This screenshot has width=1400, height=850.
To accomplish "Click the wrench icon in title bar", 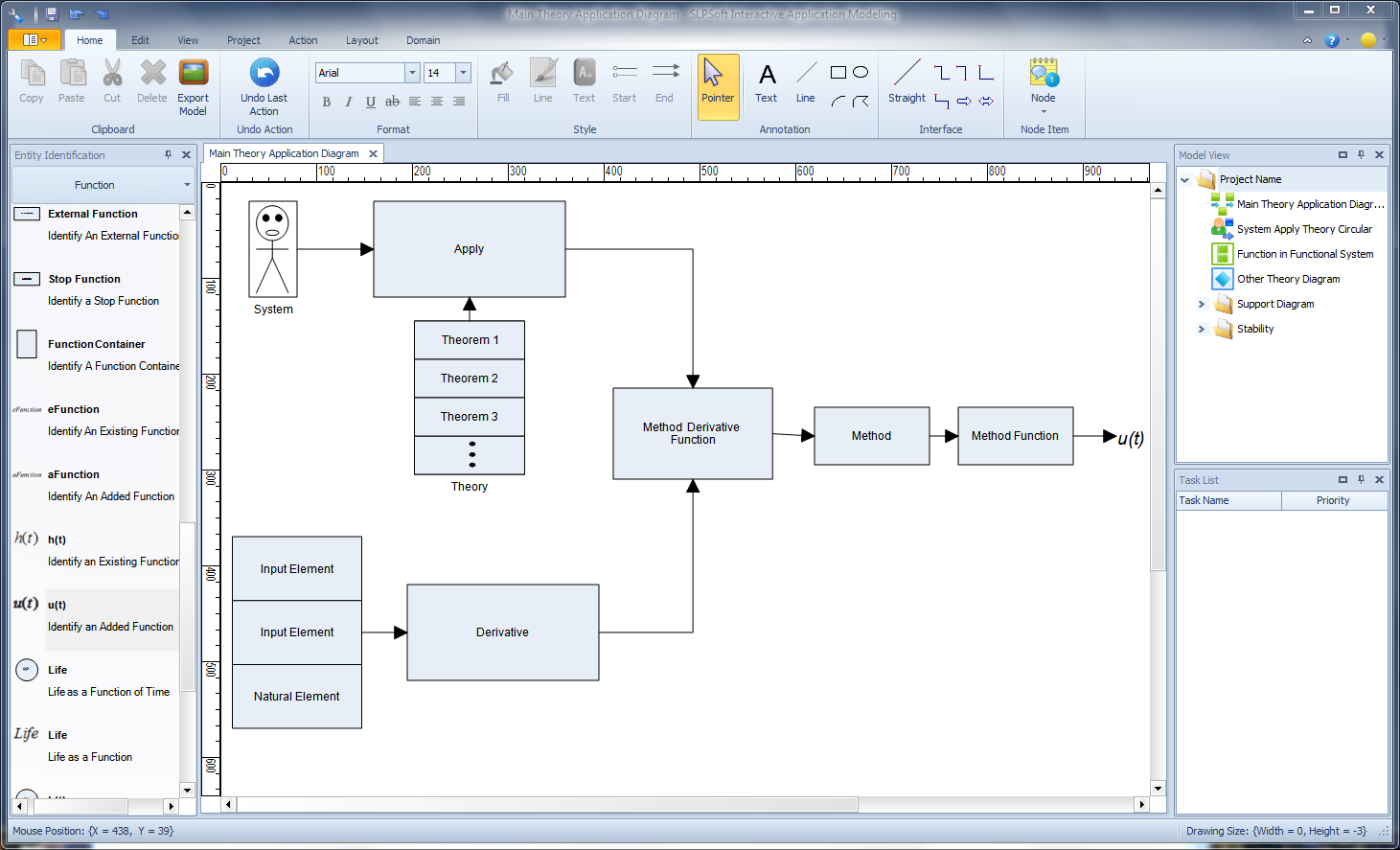I will pyautogui.click(x=15, y=14).
